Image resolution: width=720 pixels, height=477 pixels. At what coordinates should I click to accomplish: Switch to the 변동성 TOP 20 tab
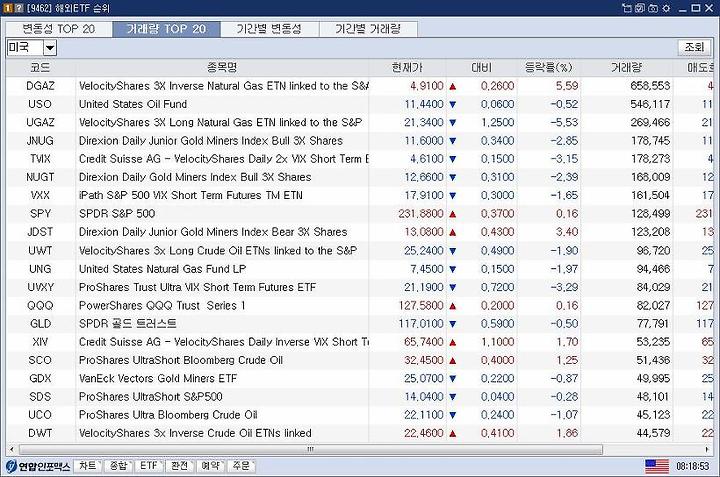point(59,29)
